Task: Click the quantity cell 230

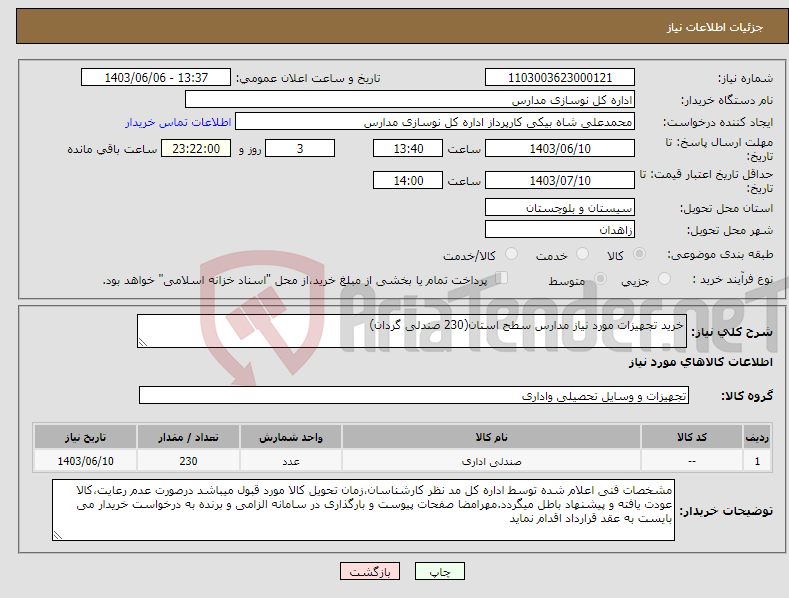Action: point(188,461)
